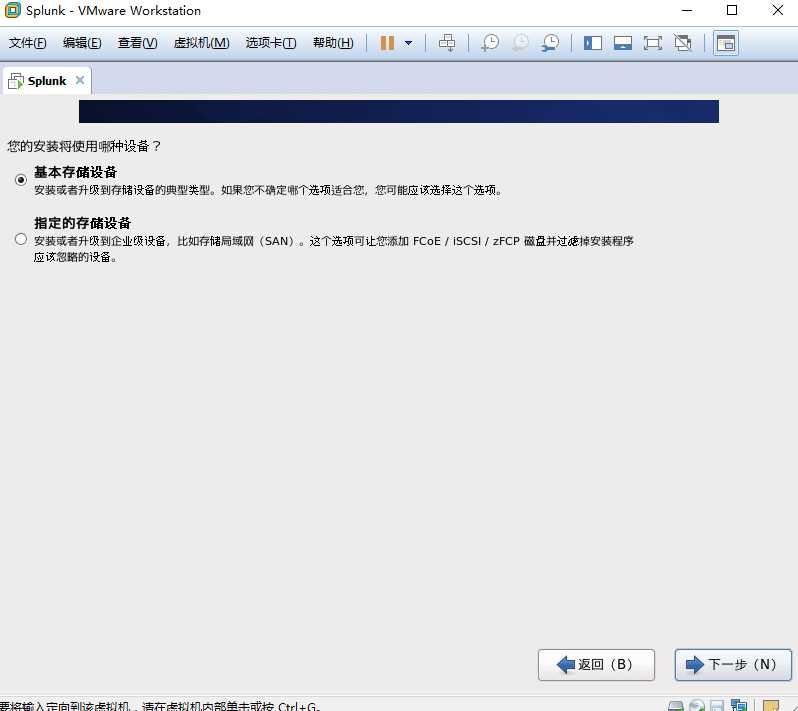The width and height of the screenshot is (798, 711).
Task: Click the 返回 (B) back button
Action: 596,664
